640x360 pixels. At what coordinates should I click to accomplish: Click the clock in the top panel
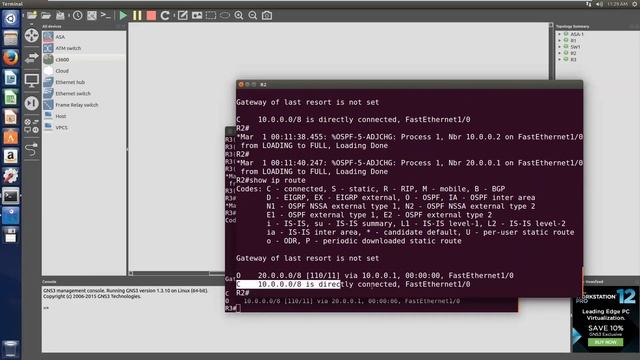617,4
